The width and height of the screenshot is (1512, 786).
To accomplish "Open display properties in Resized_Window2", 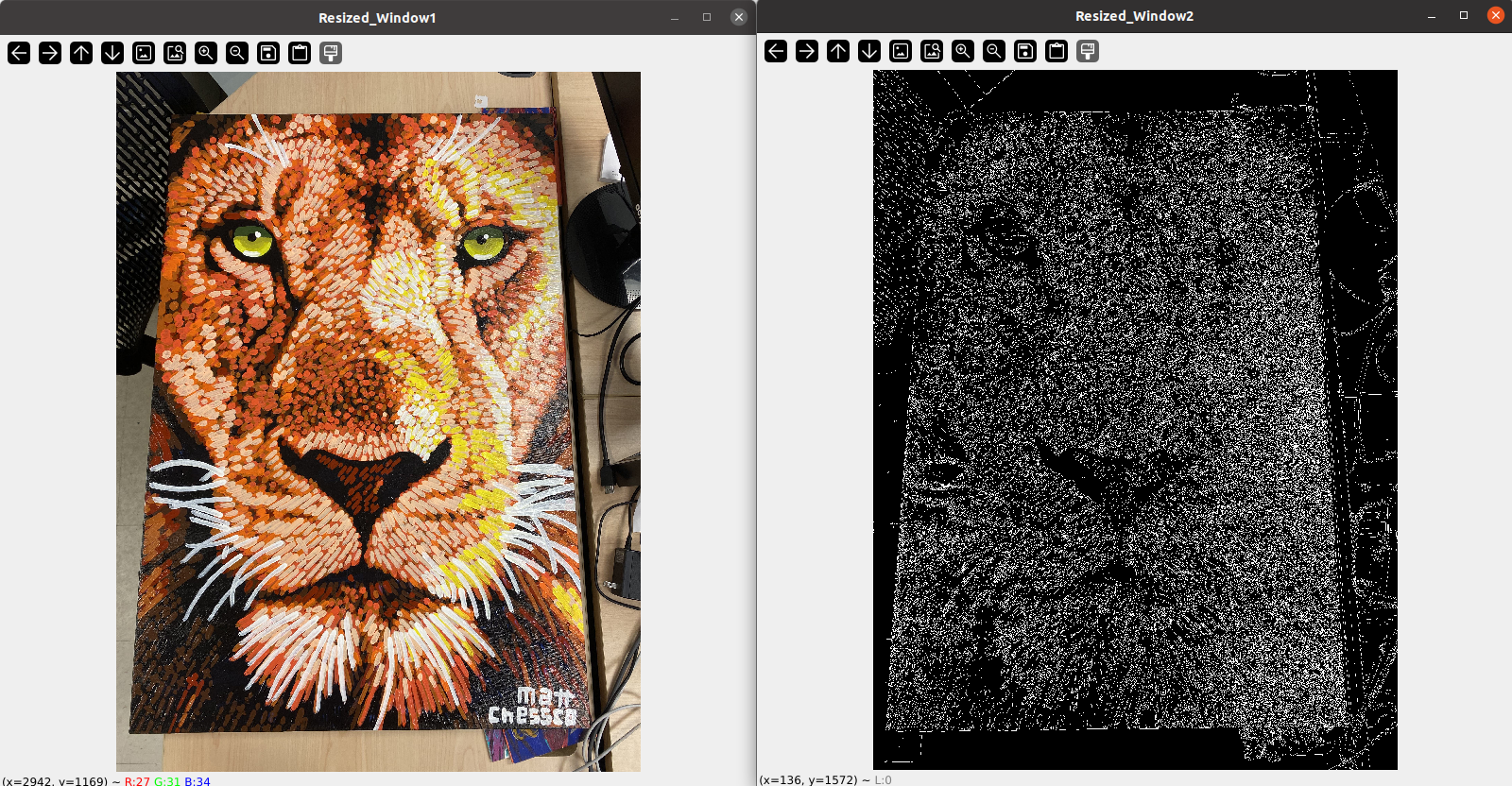I will click(1088, 51).
